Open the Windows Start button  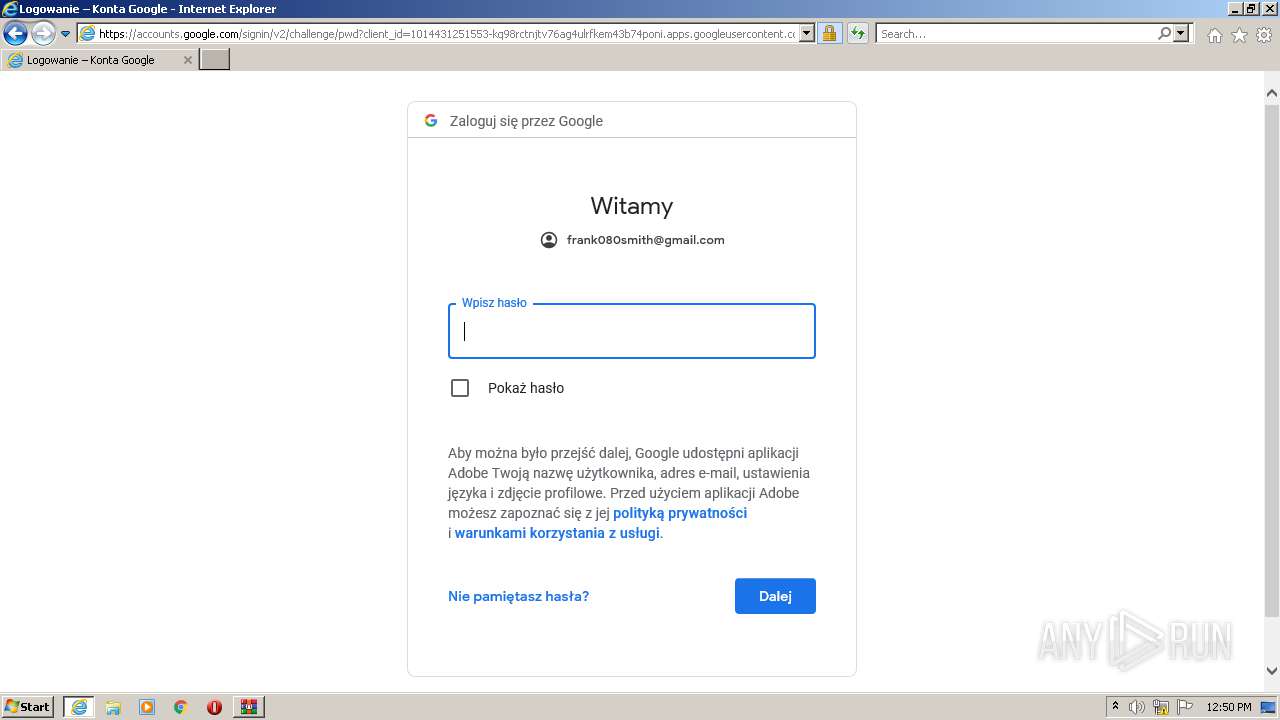coord(27,706)
